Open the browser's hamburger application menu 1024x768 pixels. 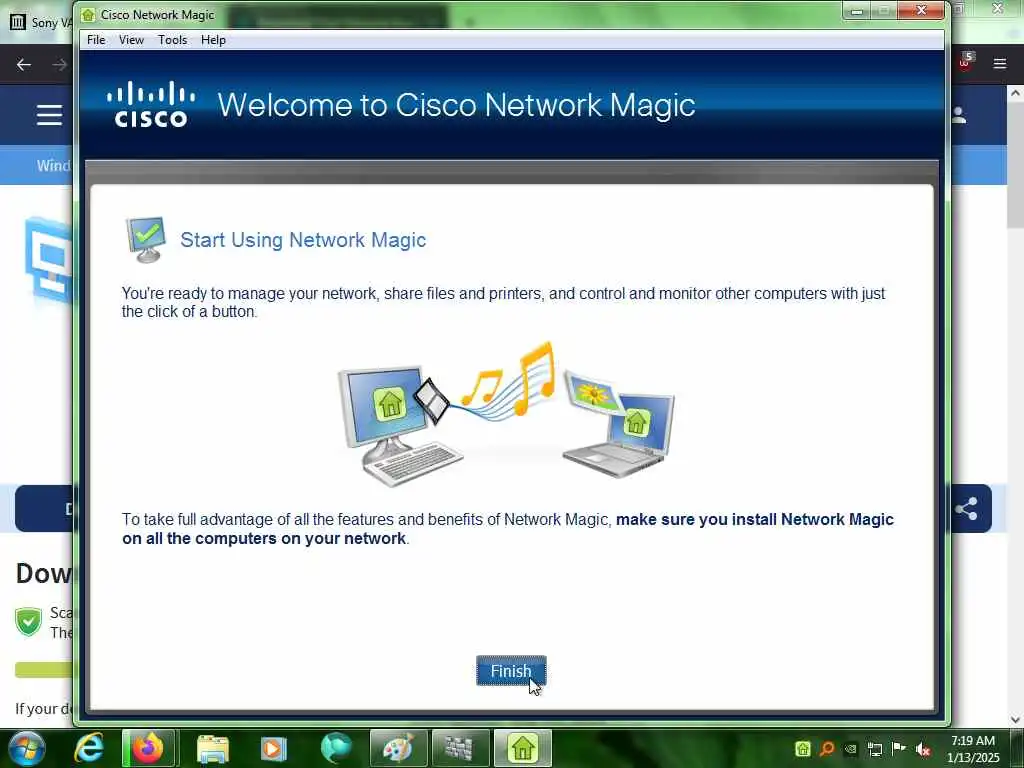coord(999,63)
